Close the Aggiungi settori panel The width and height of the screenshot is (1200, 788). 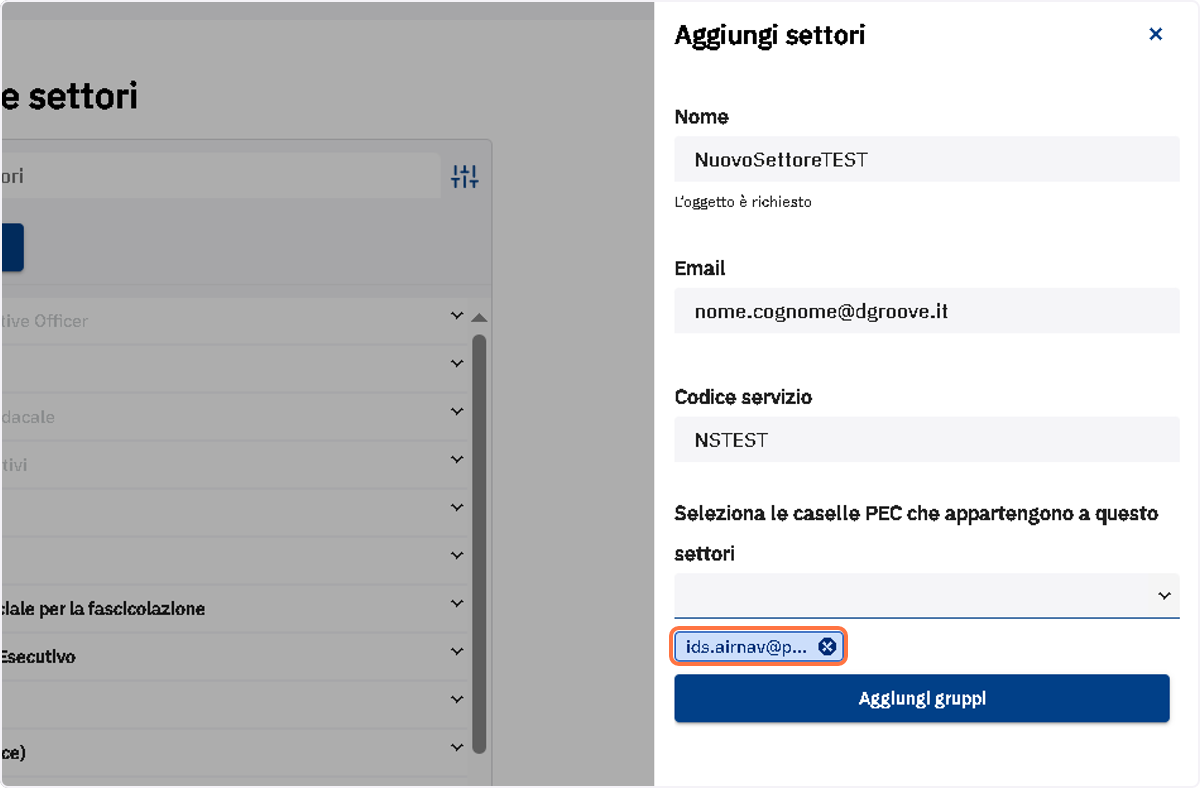[x=1155, y=35]
